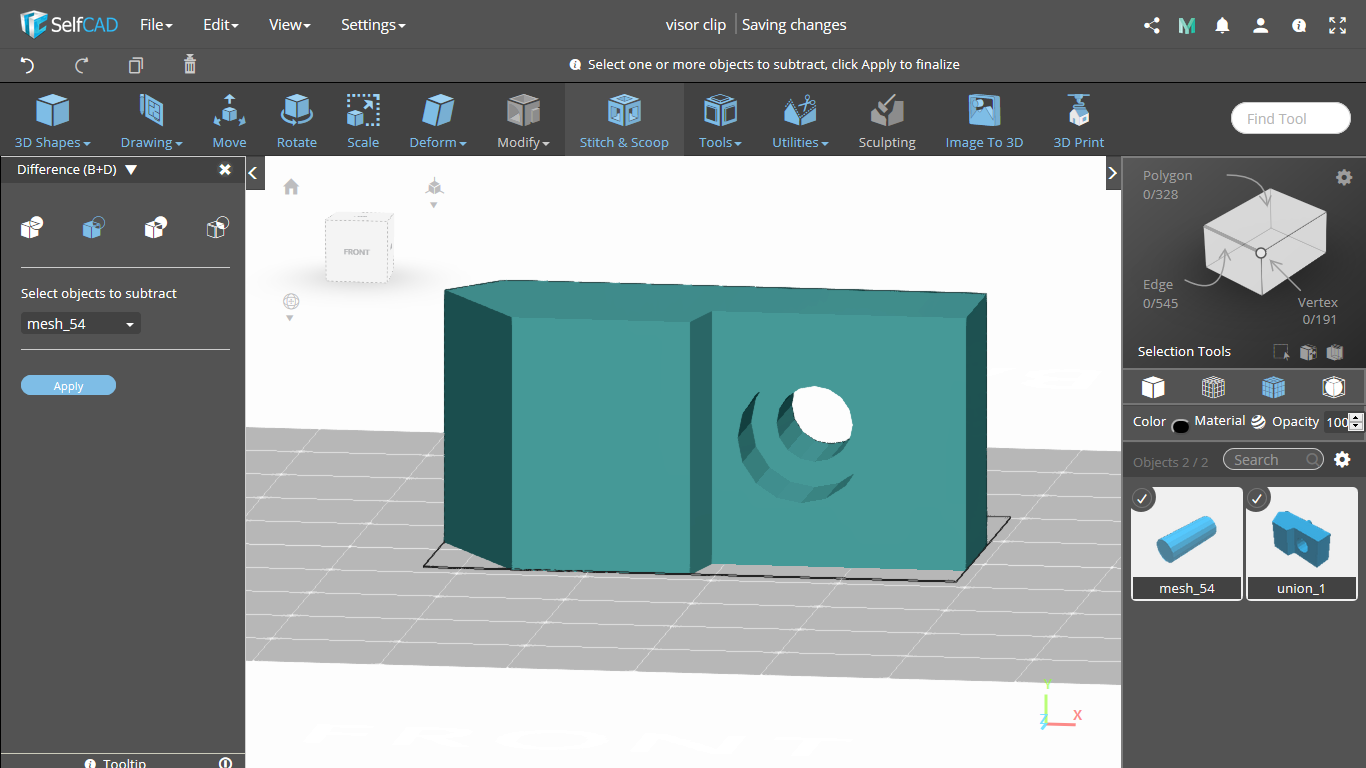Open the mesh_54 subtract objects dropdown
The image size is (1366, 768).
tap(81, 324)
